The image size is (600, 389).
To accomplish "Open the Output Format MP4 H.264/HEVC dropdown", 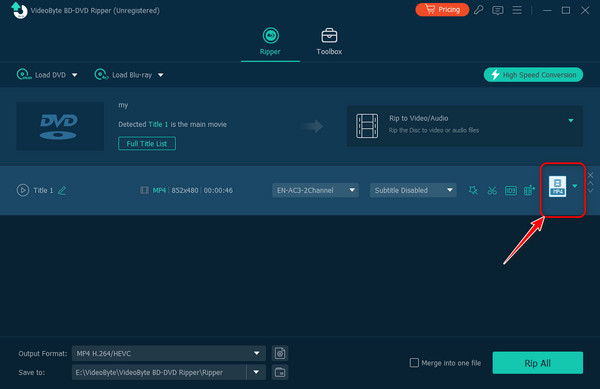I will point(169,353).
